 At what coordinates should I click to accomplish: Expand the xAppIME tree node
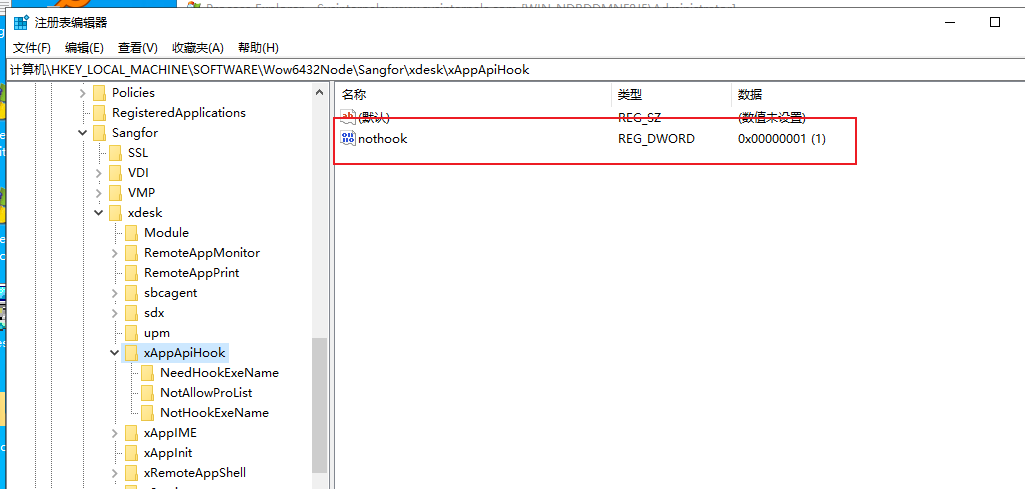(x=114, y=433)
